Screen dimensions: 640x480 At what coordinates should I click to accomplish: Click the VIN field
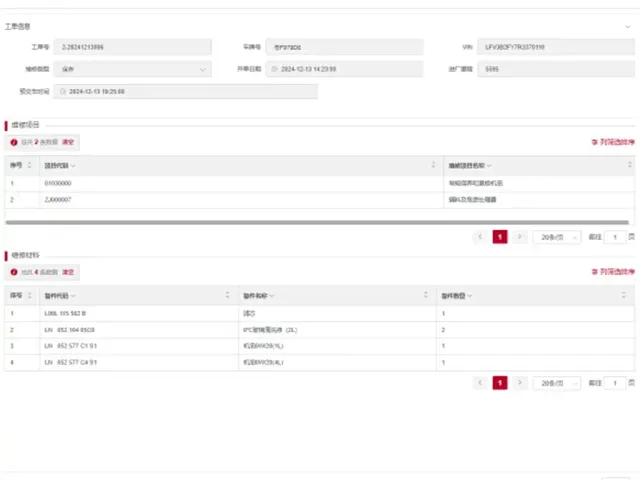point(556,47)
